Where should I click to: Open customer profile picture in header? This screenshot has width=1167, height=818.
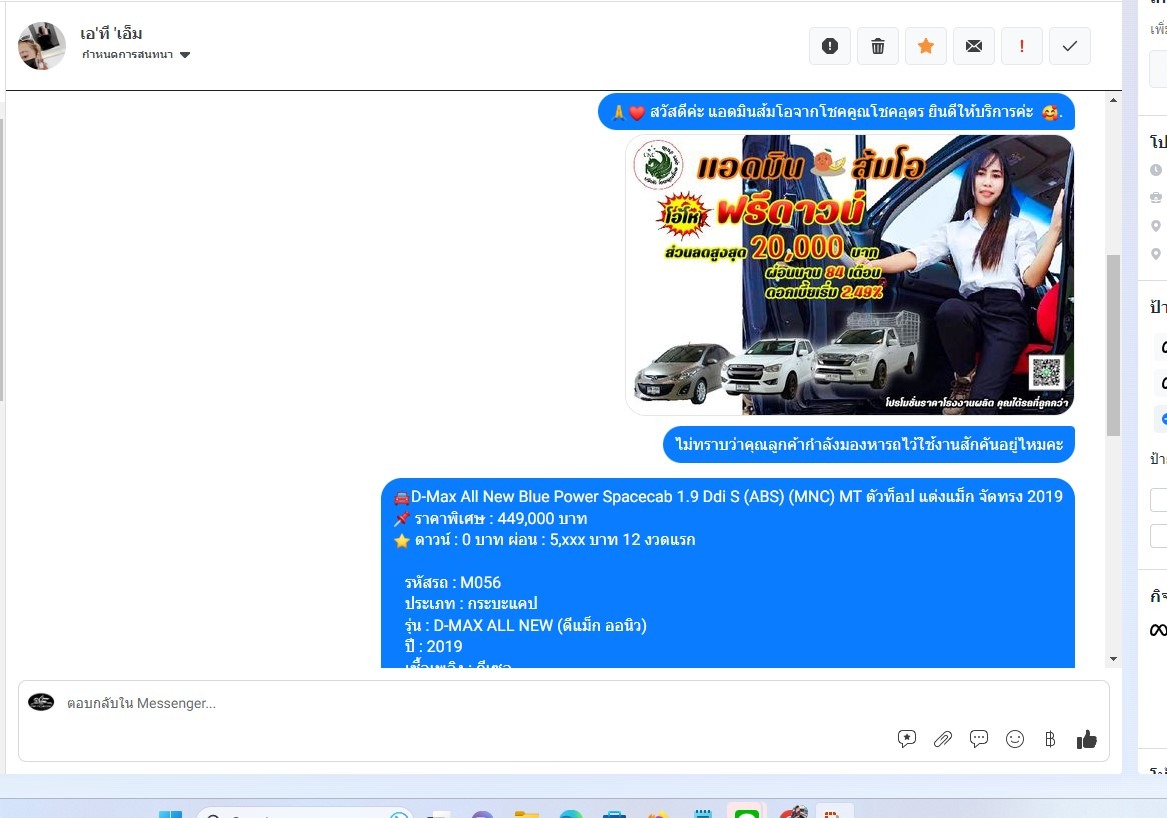(42, 45)
